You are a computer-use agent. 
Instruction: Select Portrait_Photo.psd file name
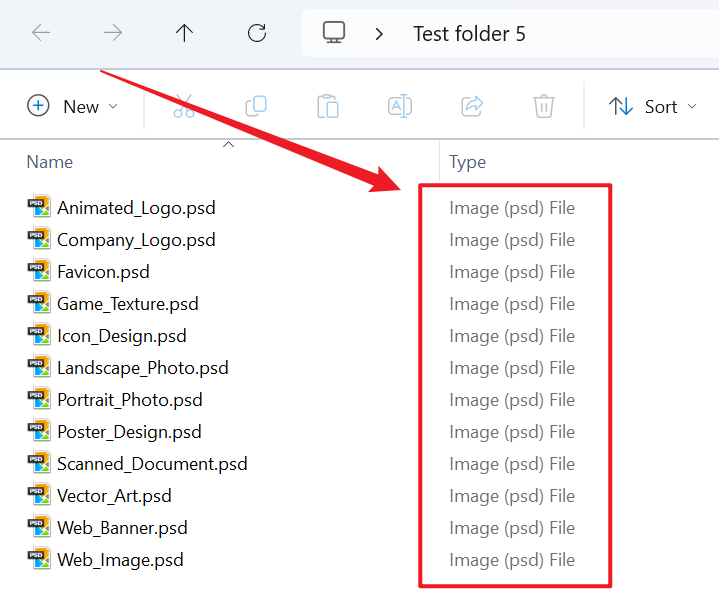[130, 400]
